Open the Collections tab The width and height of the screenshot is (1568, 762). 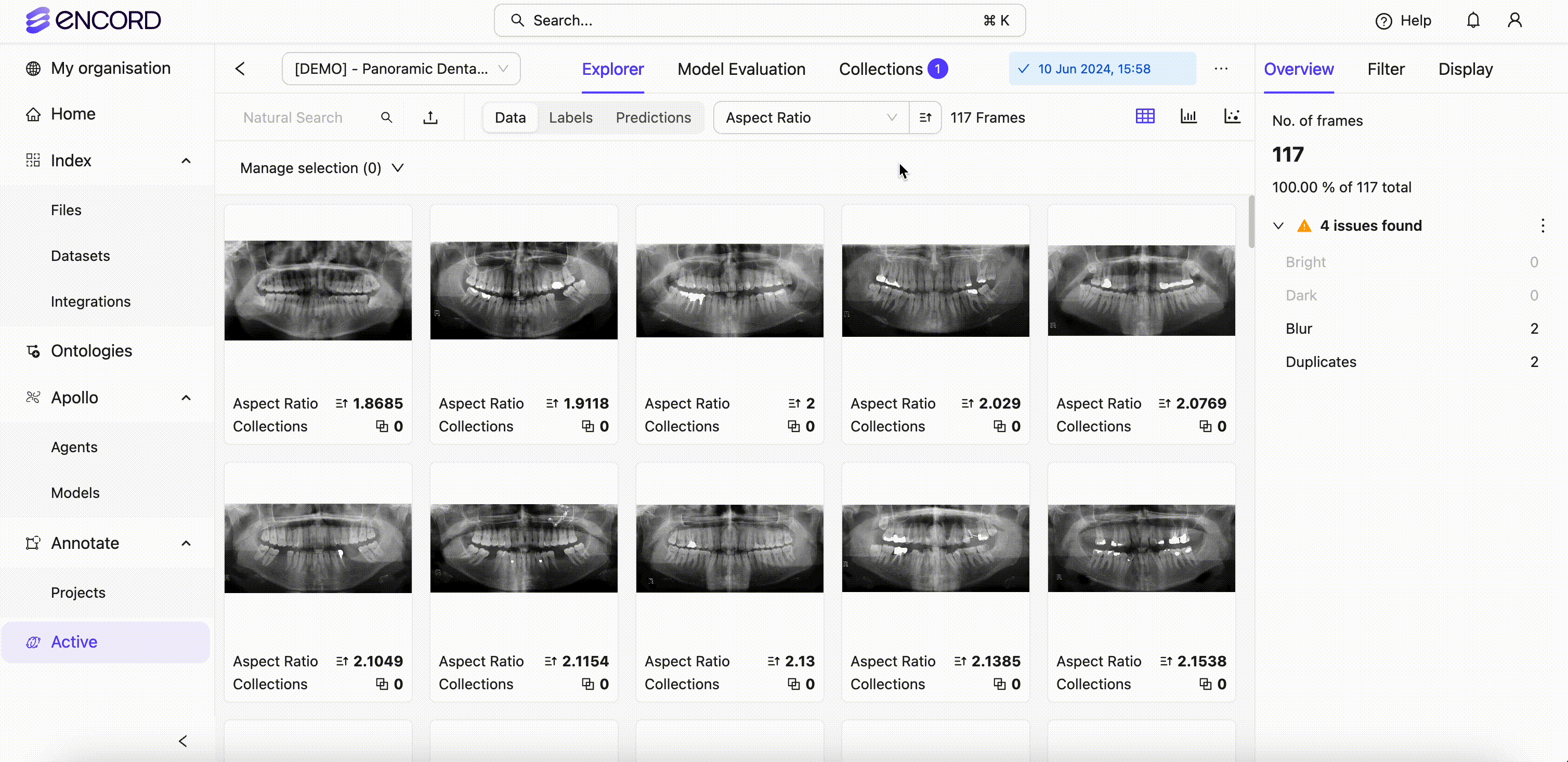(880, 69)
